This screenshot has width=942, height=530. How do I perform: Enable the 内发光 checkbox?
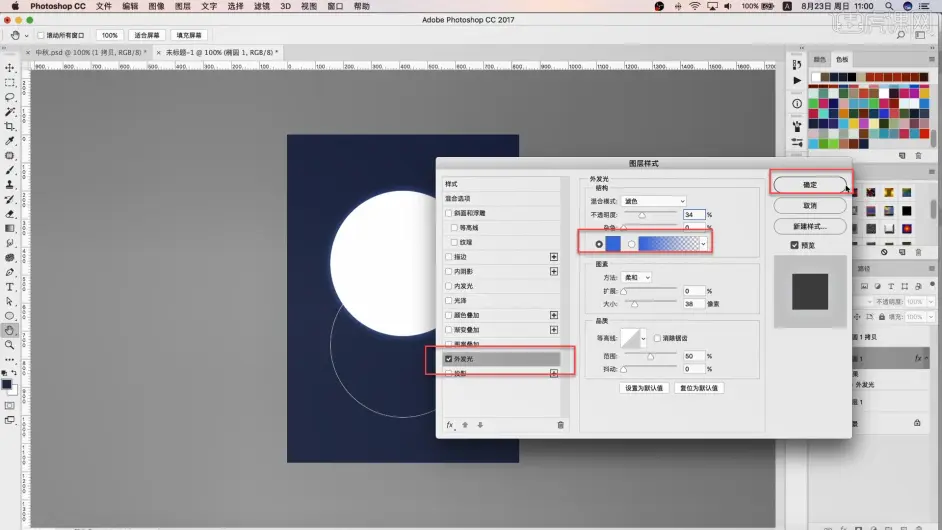click(449, 286)
